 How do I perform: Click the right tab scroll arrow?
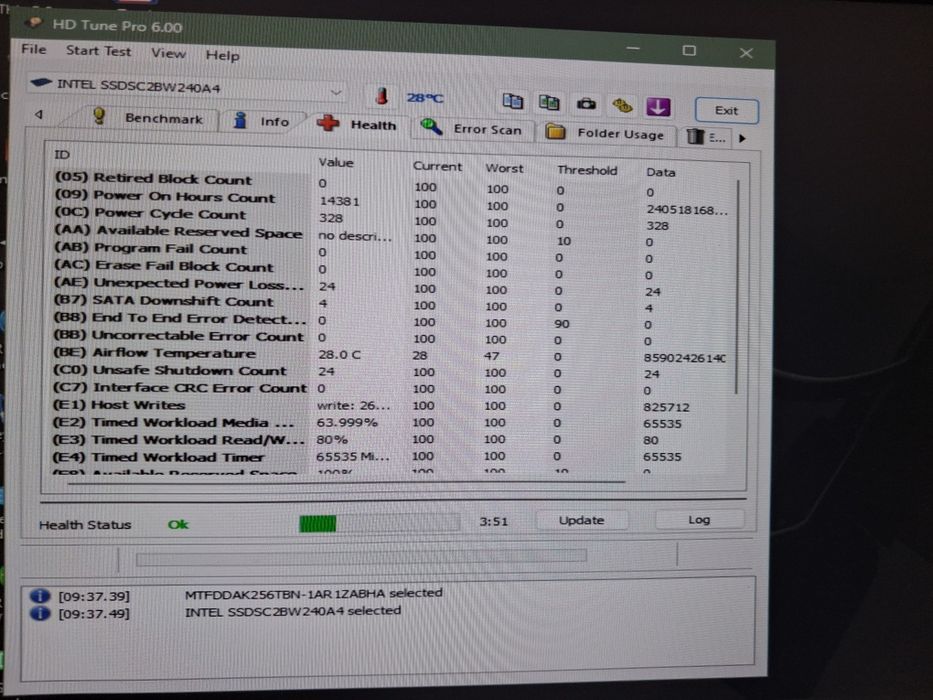click(x=742, y=139)
